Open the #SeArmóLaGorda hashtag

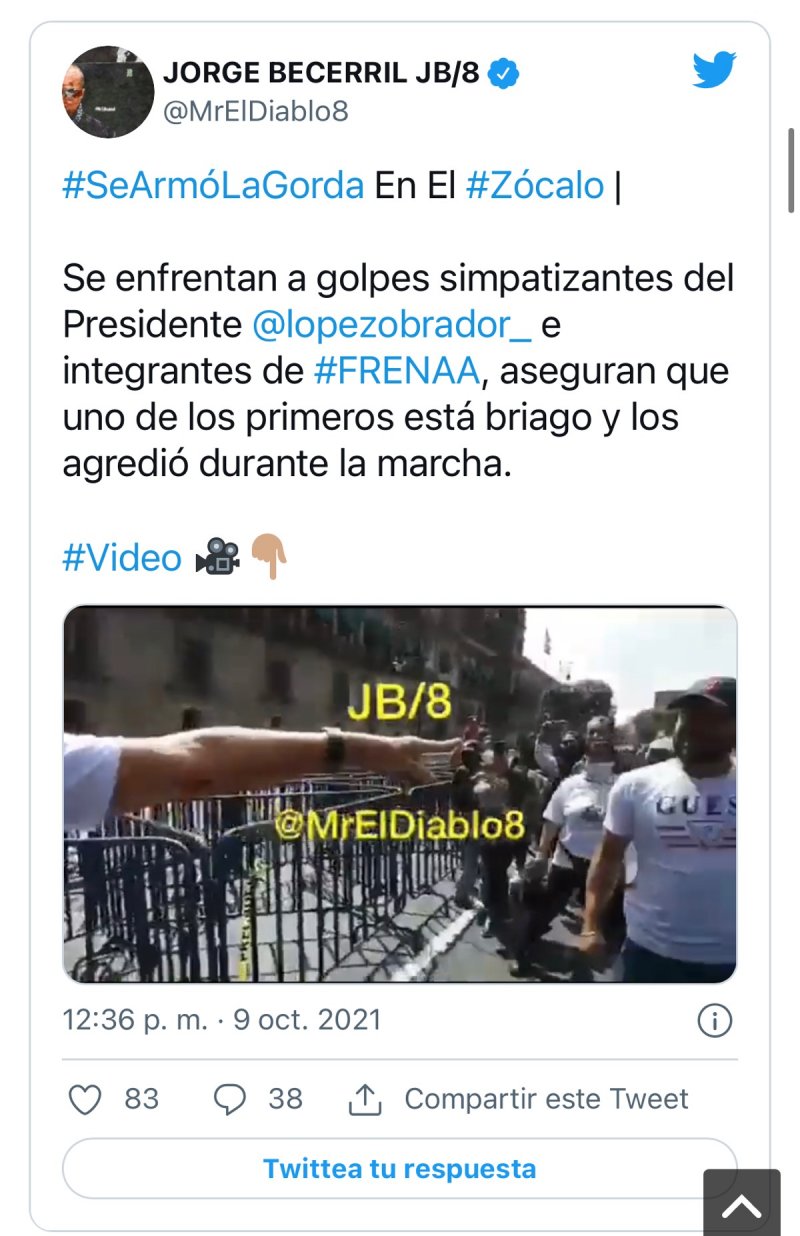point(213,186)
